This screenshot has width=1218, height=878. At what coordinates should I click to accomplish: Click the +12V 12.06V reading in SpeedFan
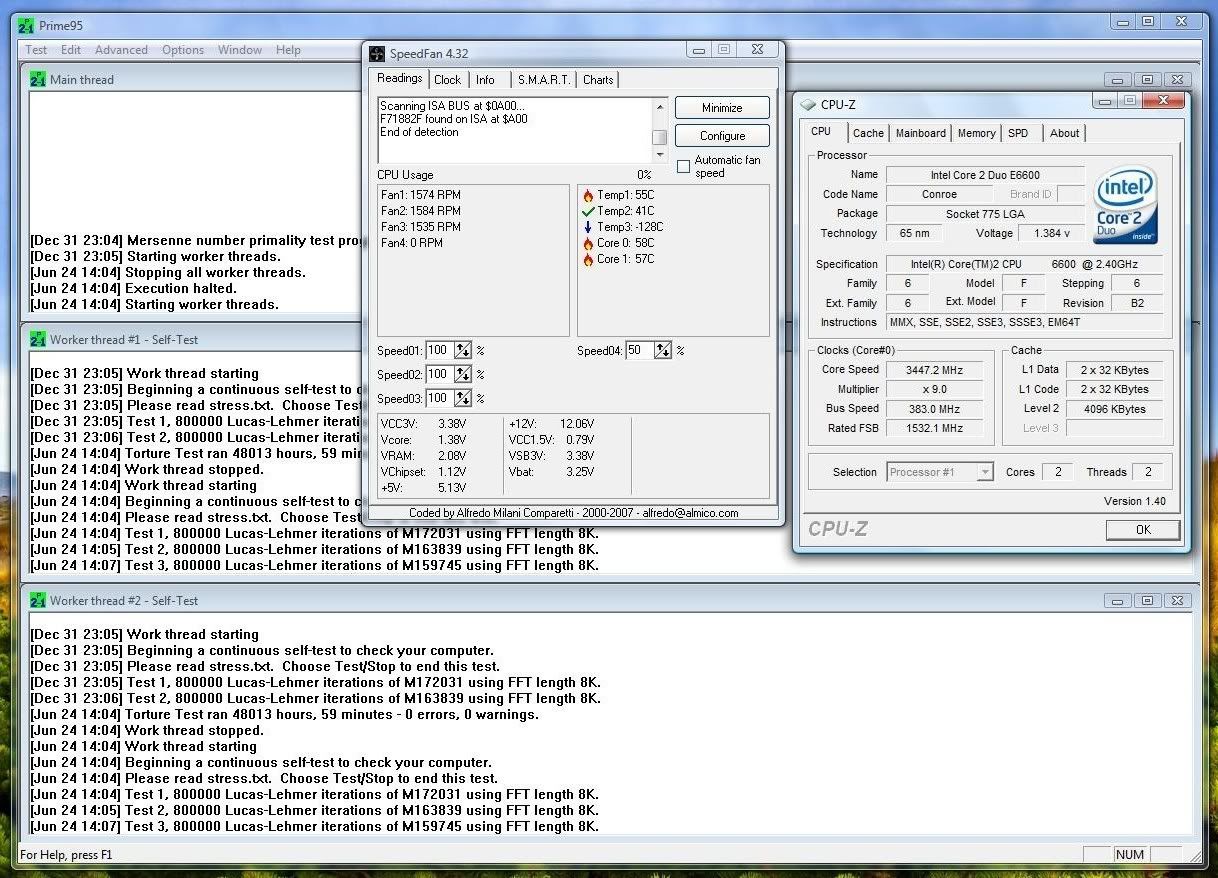552,424
